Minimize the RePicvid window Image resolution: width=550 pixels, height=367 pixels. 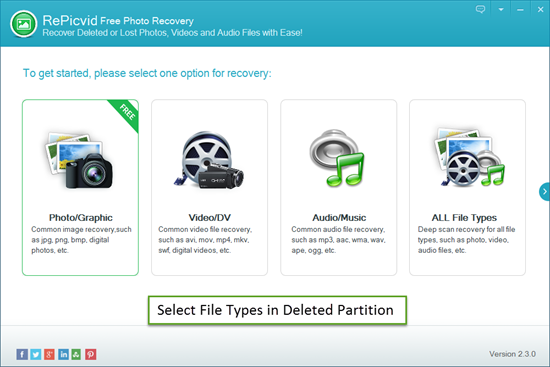pos(520,10)
